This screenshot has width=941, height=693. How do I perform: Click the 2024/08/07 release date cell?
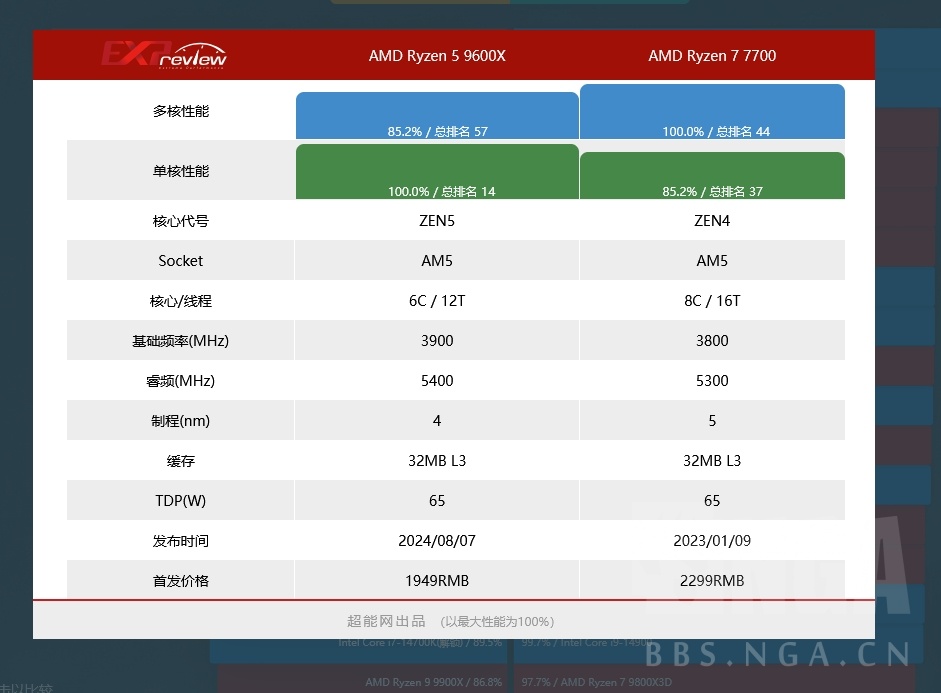pyautogui.click(x=437, y=540)
